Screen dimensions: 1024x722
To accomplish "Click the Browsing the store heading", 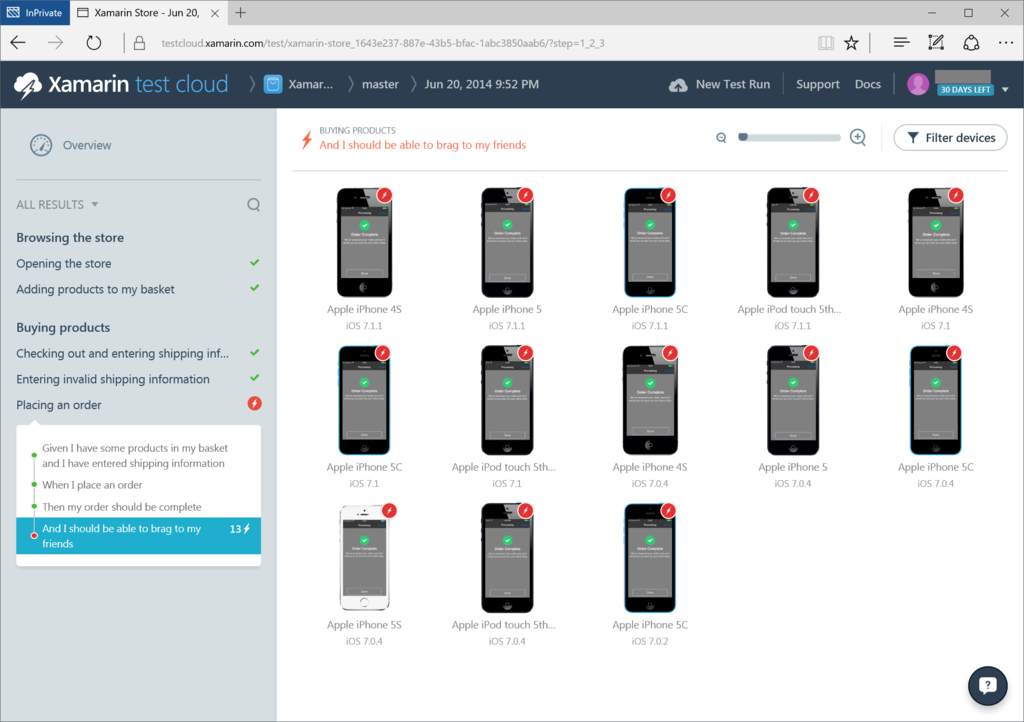I will click(x=70, y=238).
